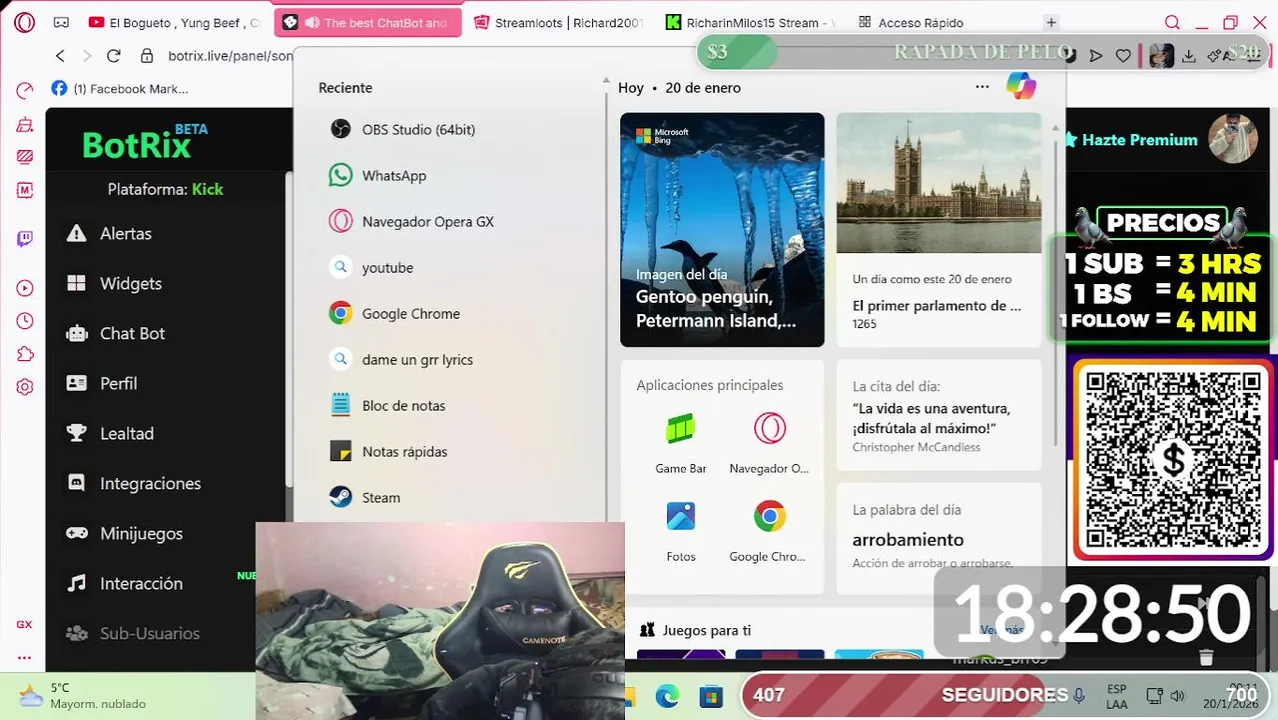Open Twitch icon in Opera sidebar
Viewport: 1278px width, 720px height.
tap(25, 239)
